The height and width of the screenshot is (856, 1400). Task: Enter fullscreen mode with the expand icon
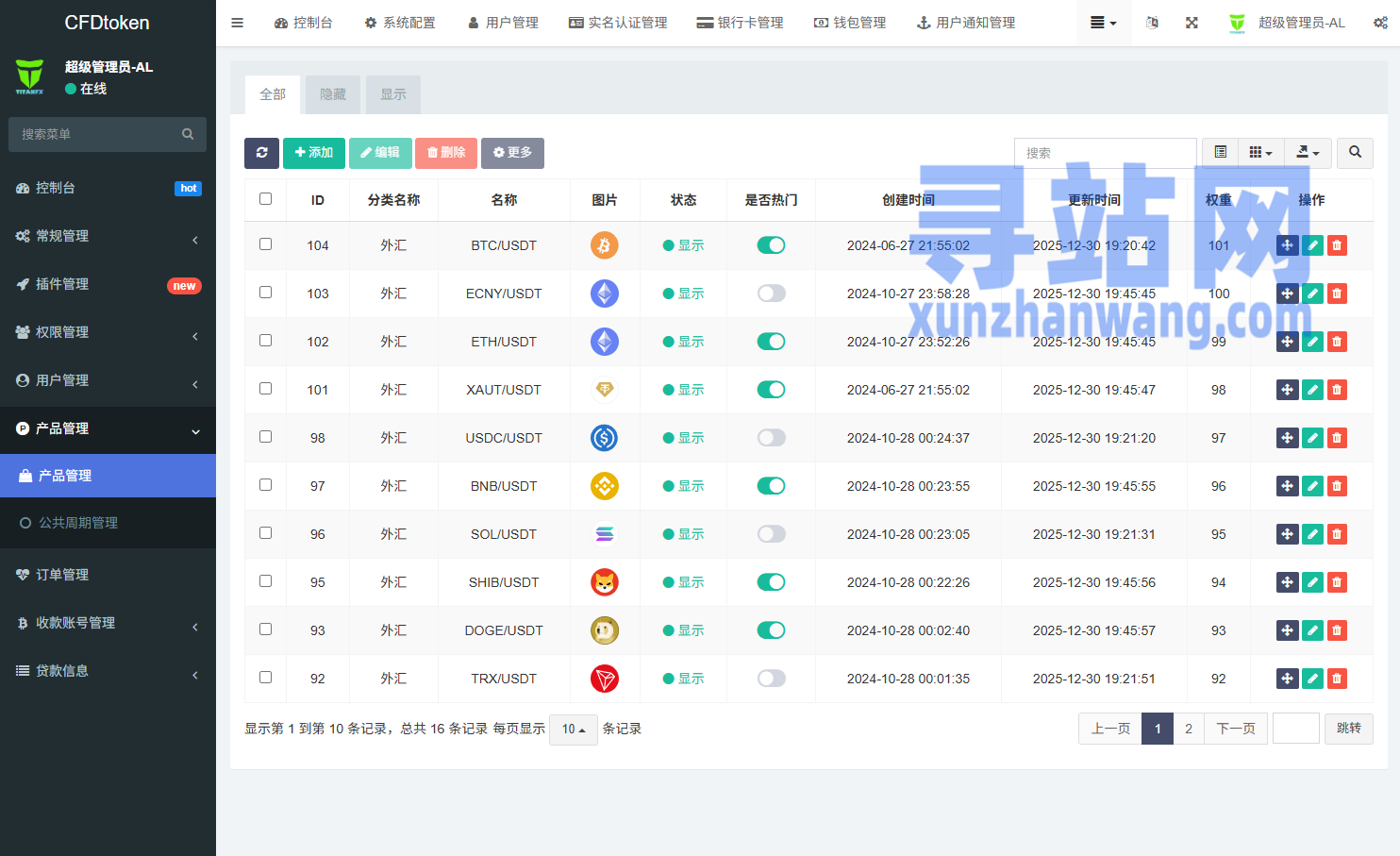pos(1192,23)
